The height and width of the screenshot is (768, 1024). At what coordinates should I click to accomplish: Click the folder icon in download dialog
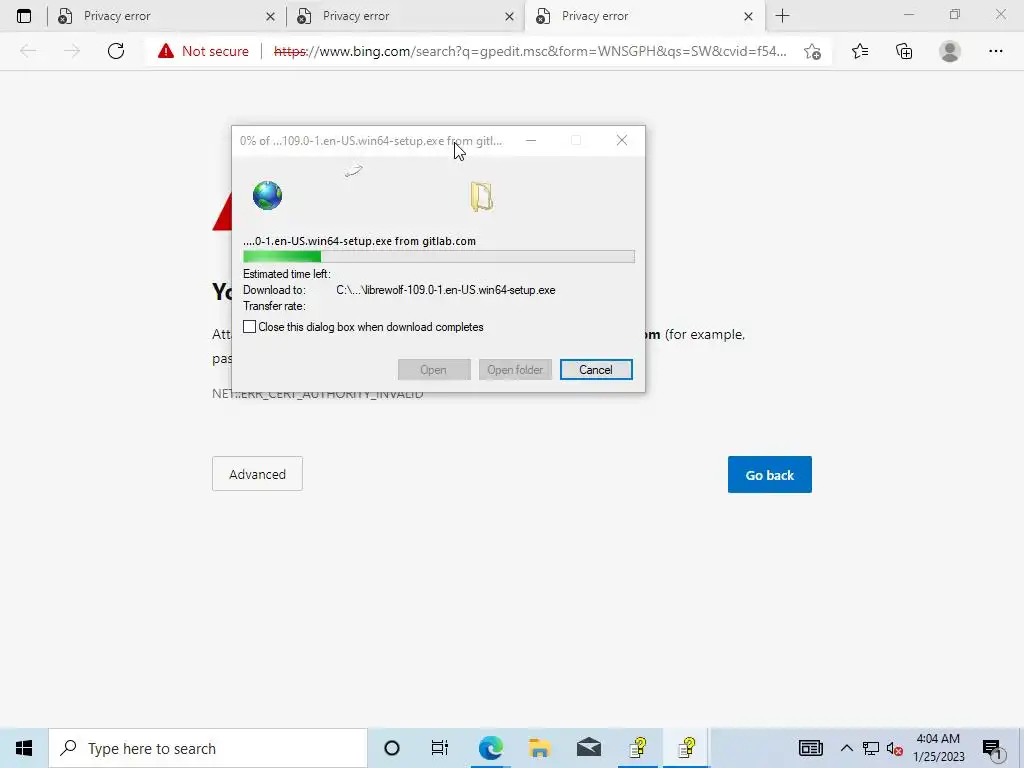(x=481, y=196)
